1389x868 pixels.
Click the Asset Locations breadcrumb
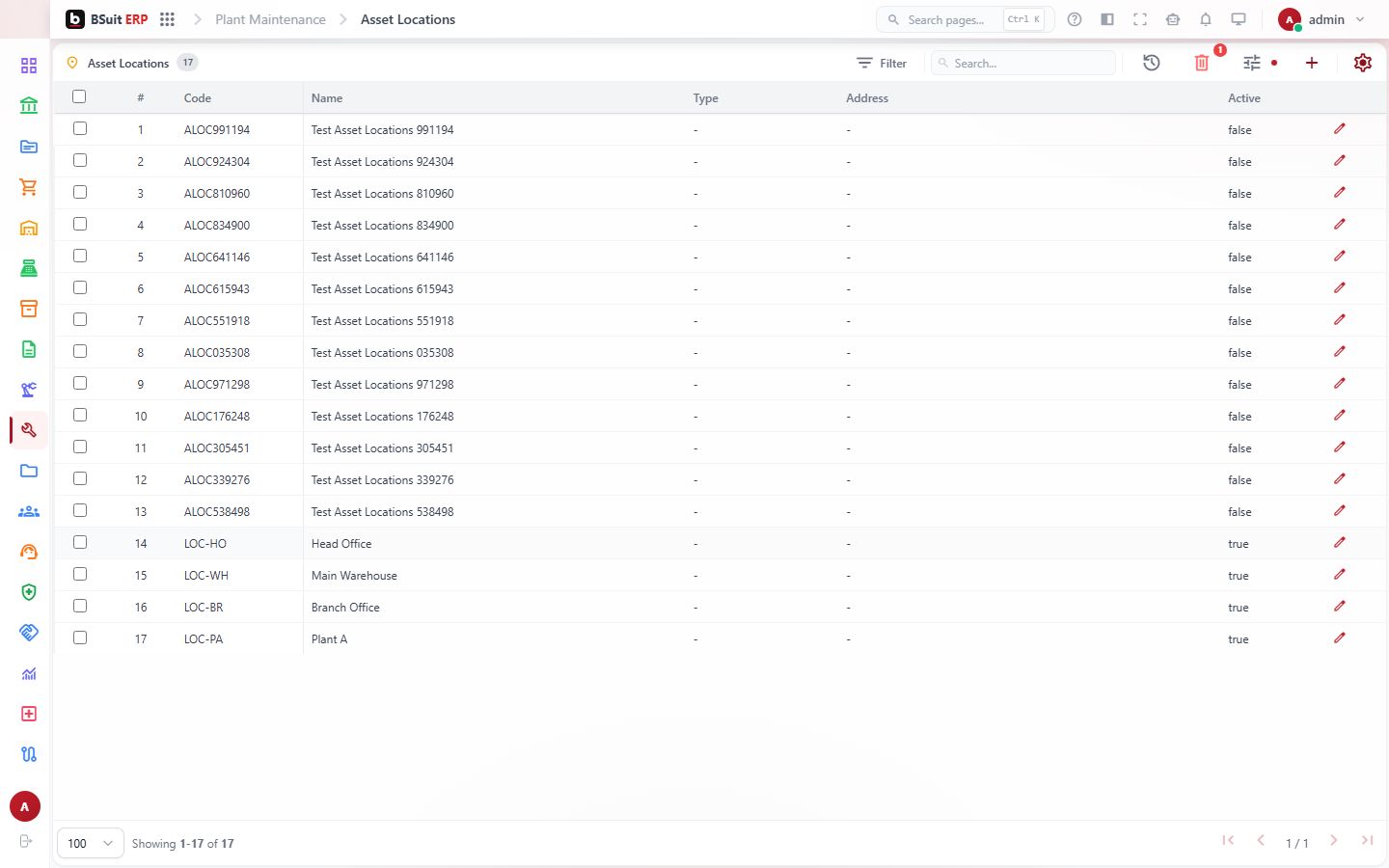click(408, 19)
